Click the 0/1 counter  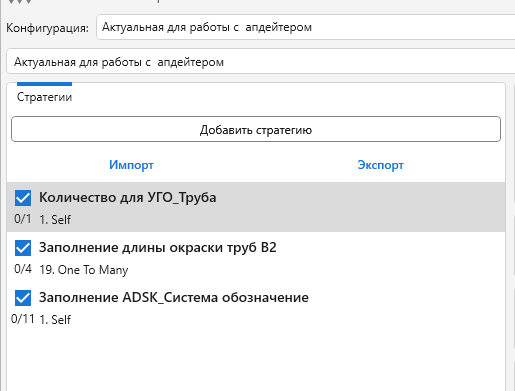[23, 219]
